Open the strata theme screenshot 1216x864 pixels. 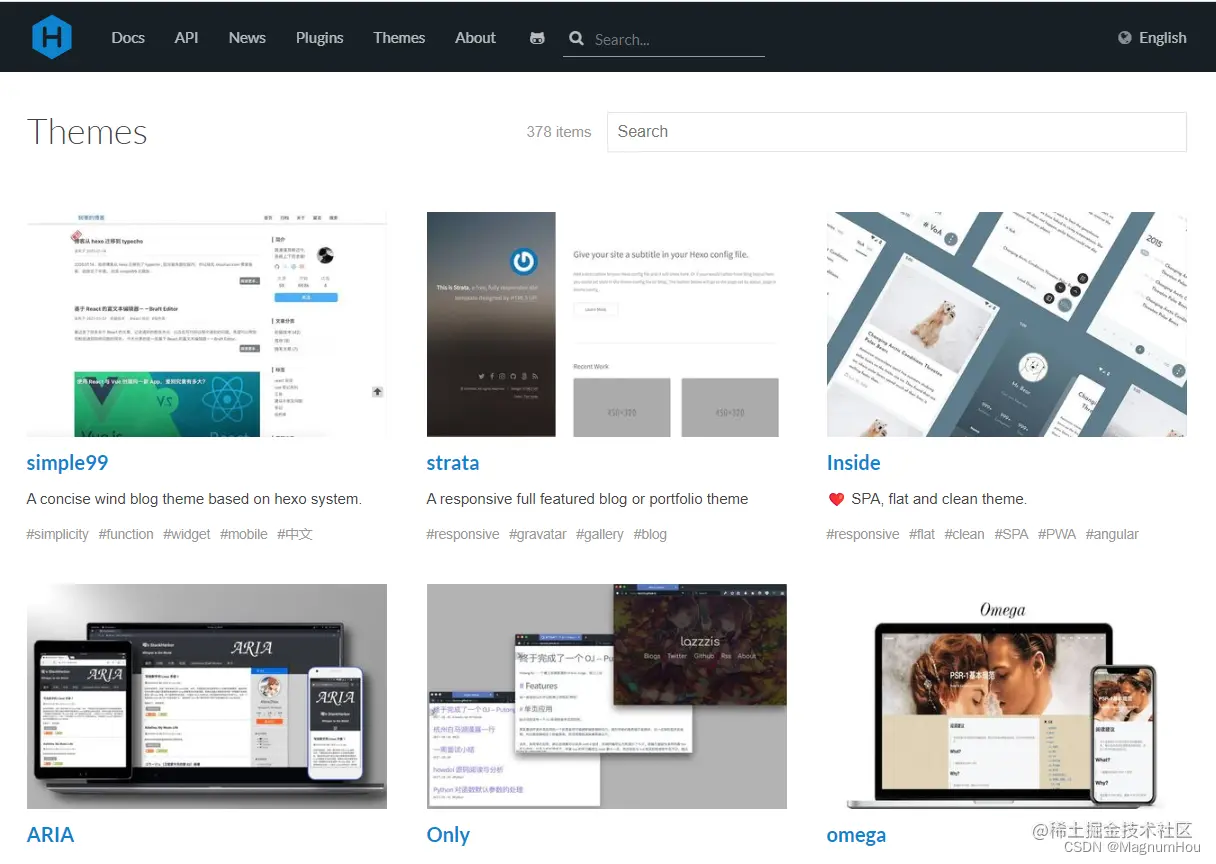[x=607, y=324]
